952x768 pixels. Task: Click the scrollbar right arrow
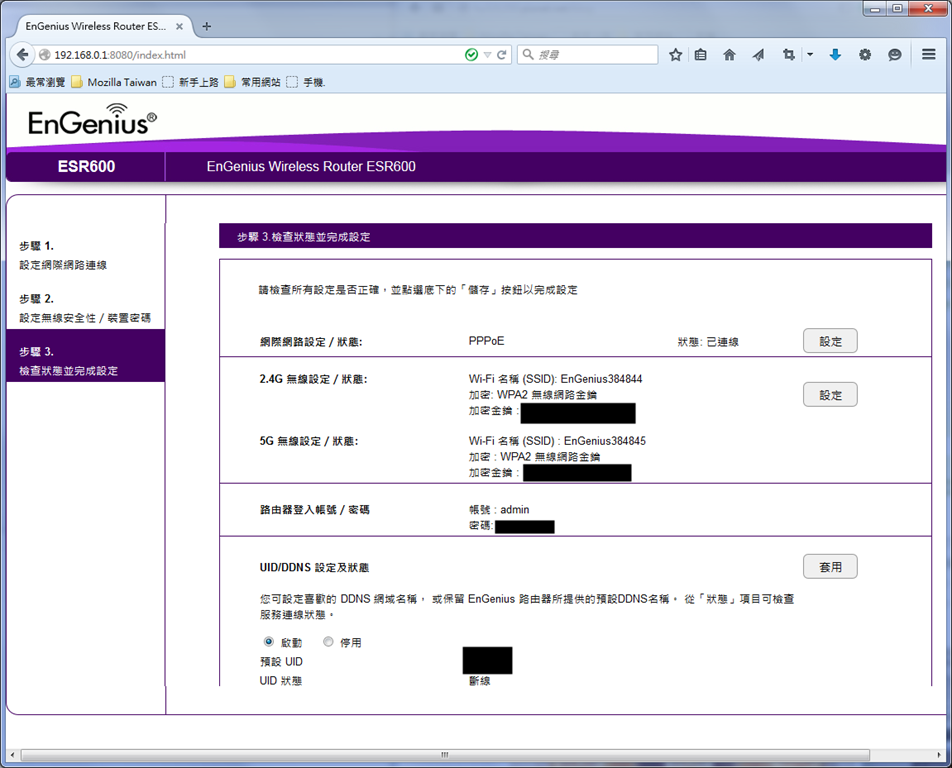(939, 755)
